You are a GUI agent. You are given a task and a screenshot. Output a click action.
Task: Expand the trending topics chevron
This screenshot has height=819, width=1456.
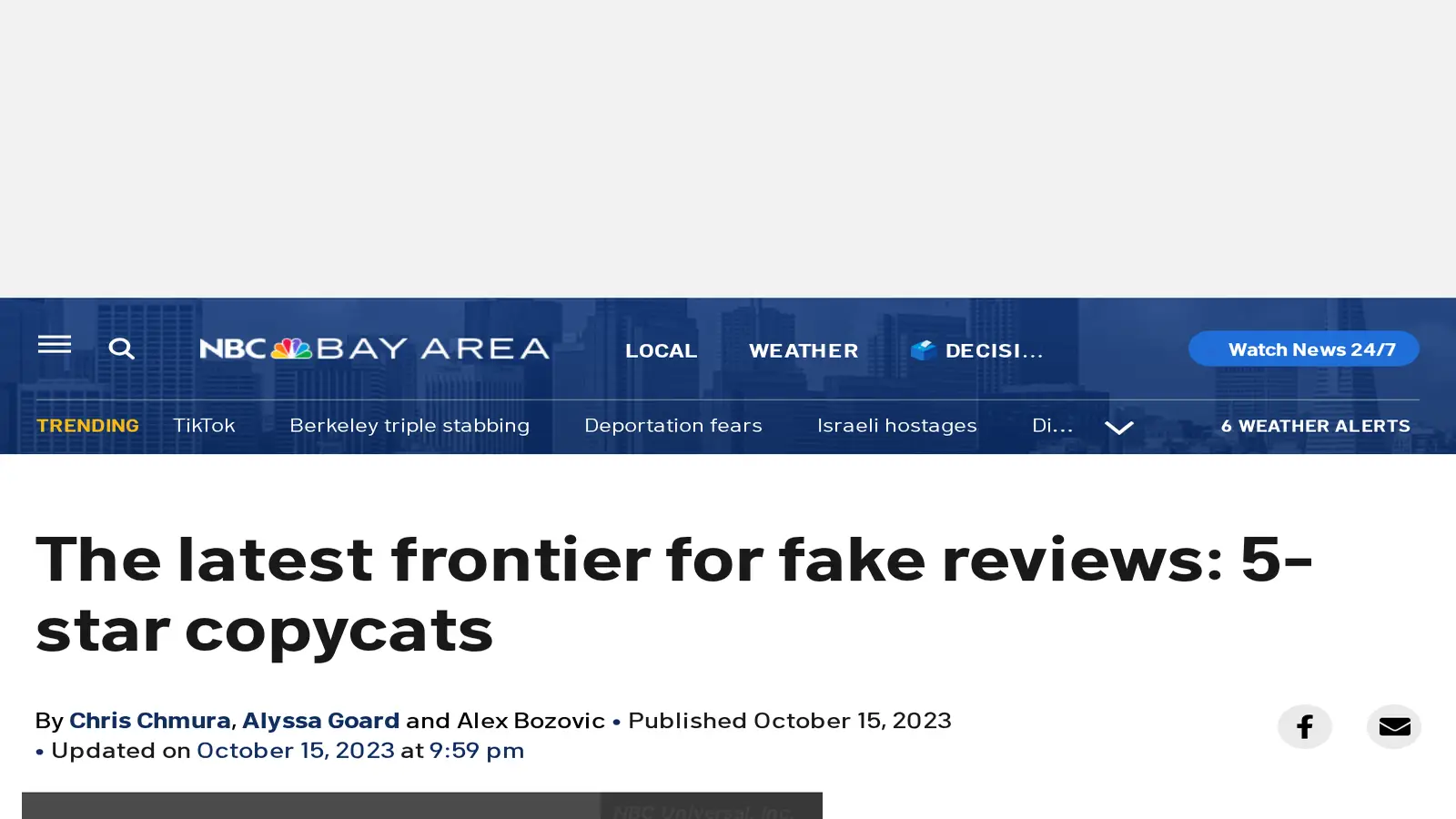(x=1118, y=427)
